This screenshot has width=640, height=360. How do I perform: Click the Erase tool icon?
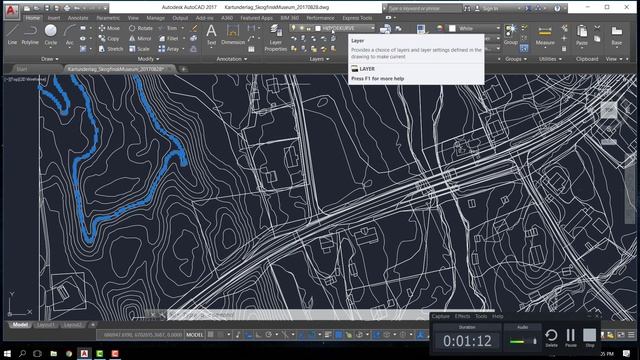point(195,28)
